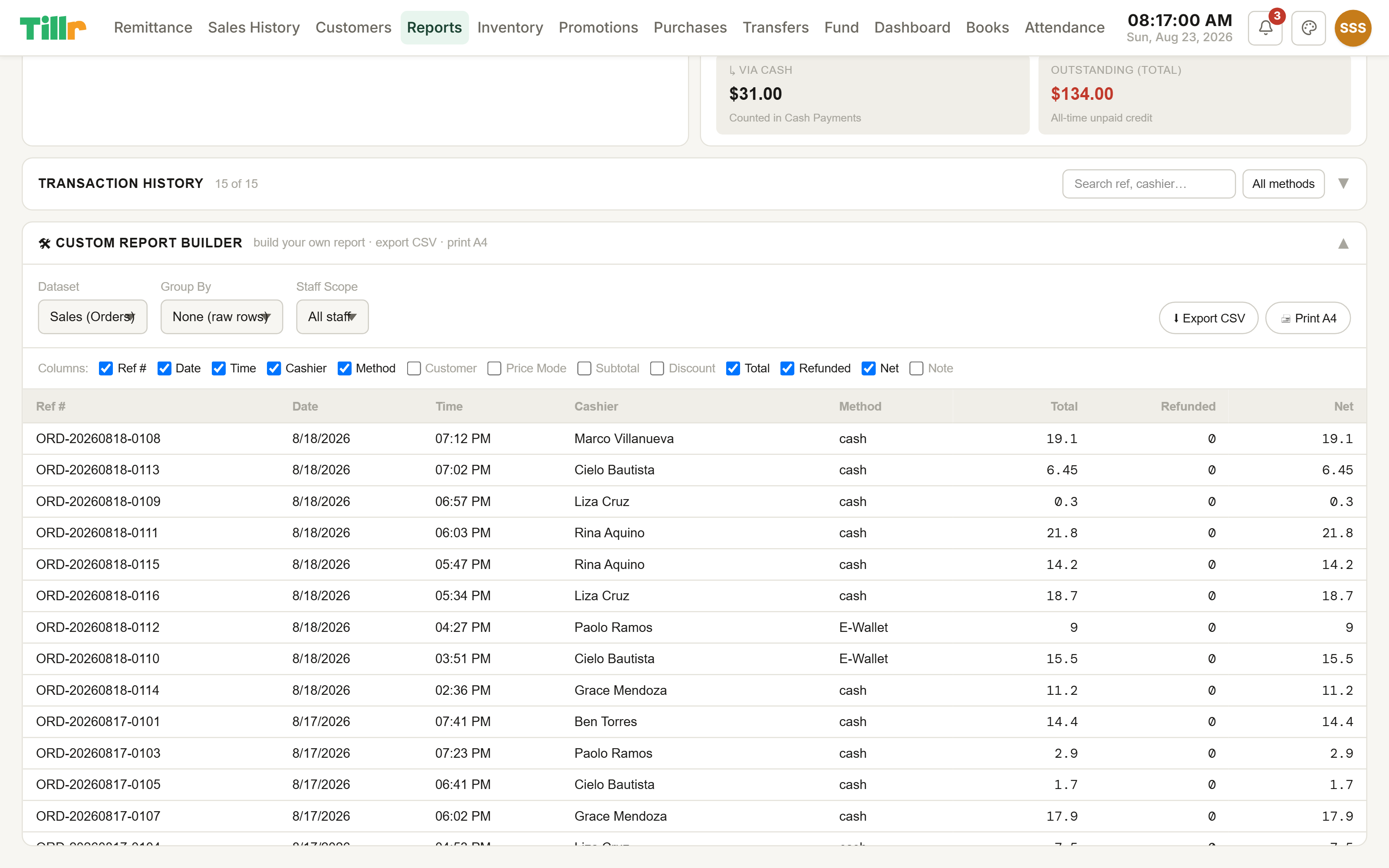Click the Custom Report Builder tools icon

[45, 243]
